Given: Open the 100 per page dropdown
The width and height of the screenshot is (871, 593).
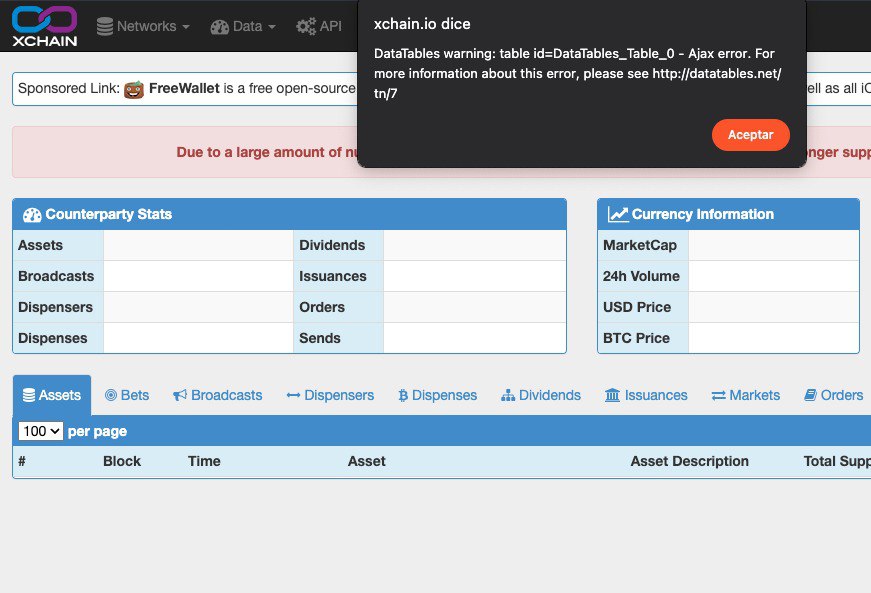Looking at the screenshot, I should pos(41,431).
